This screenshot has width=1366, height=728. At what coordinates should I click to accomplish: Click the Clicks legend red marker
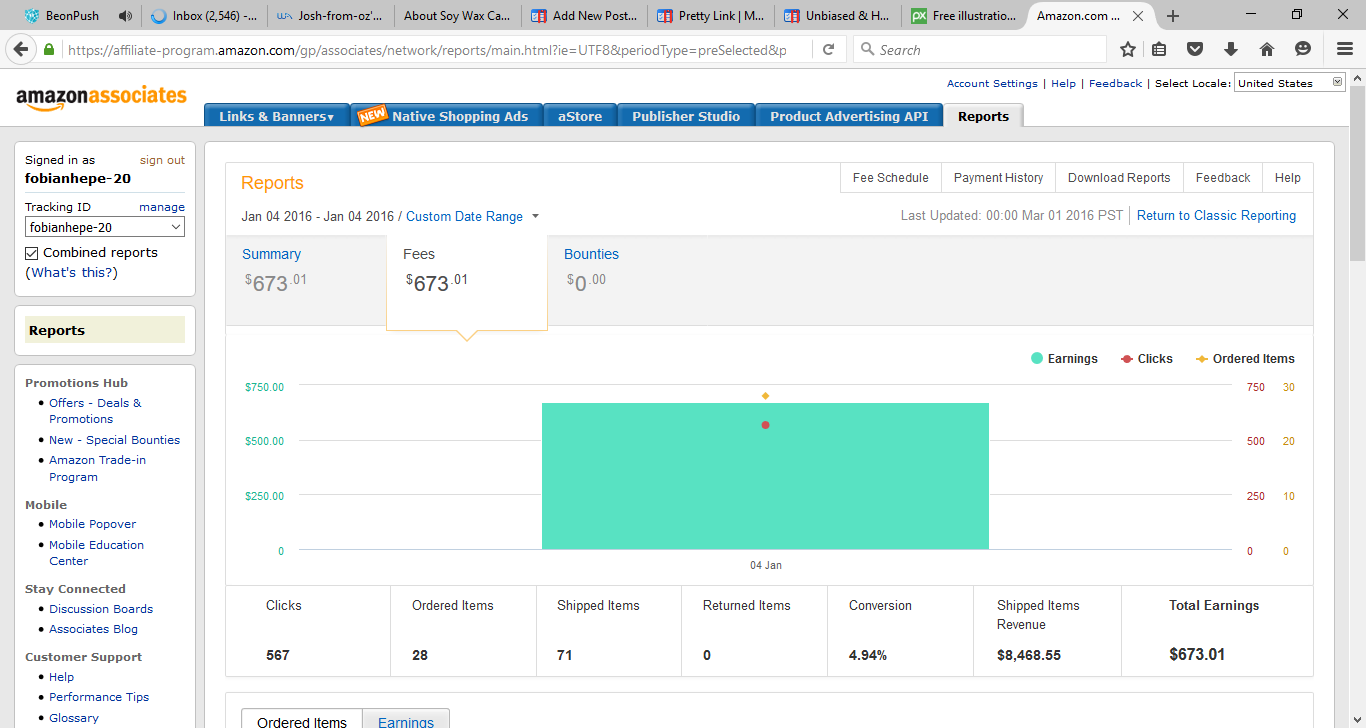pyautogui.click(x=1127, y=359)
